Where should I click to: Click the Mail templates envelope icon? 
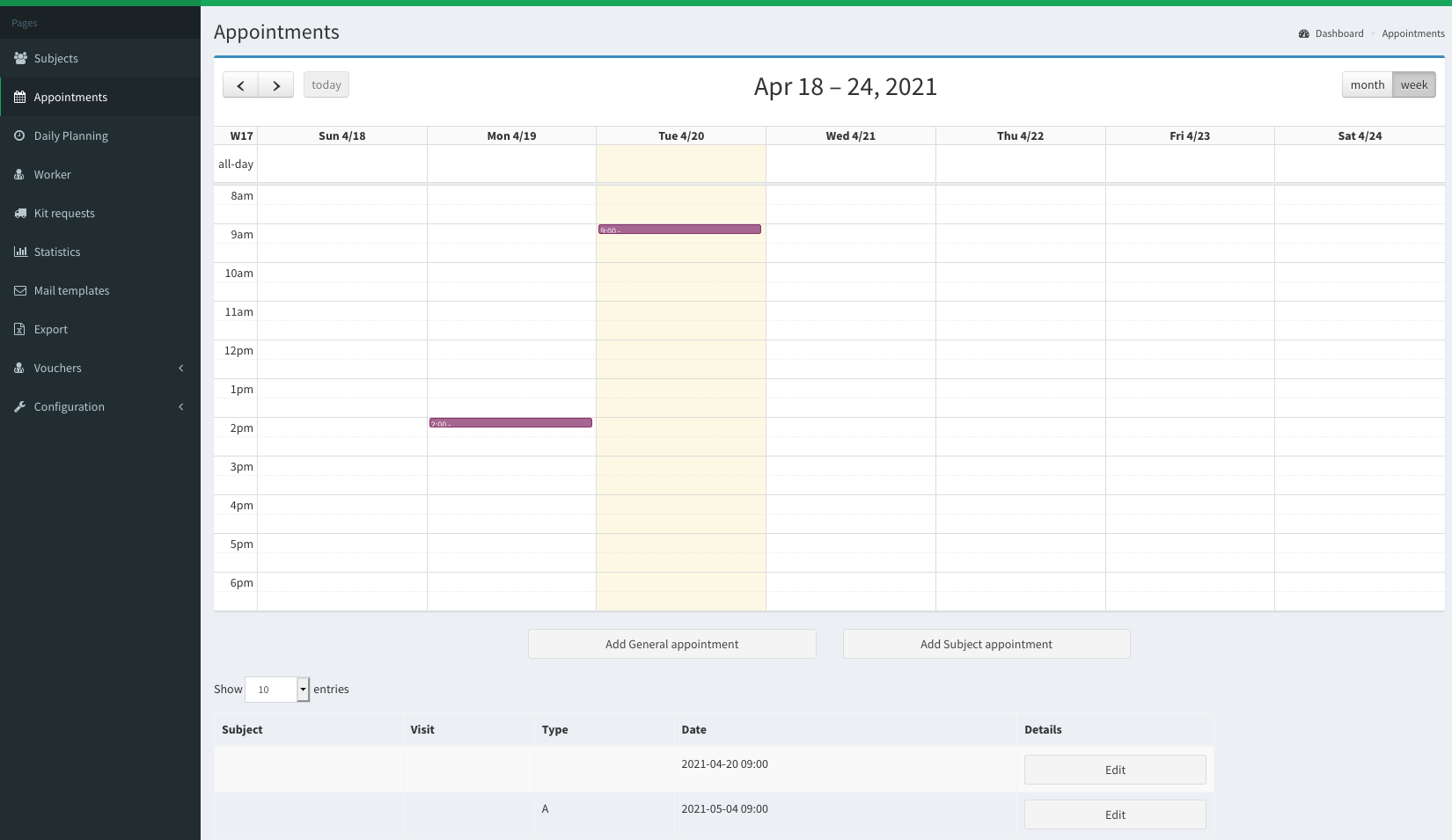click(x=20, y=290)
